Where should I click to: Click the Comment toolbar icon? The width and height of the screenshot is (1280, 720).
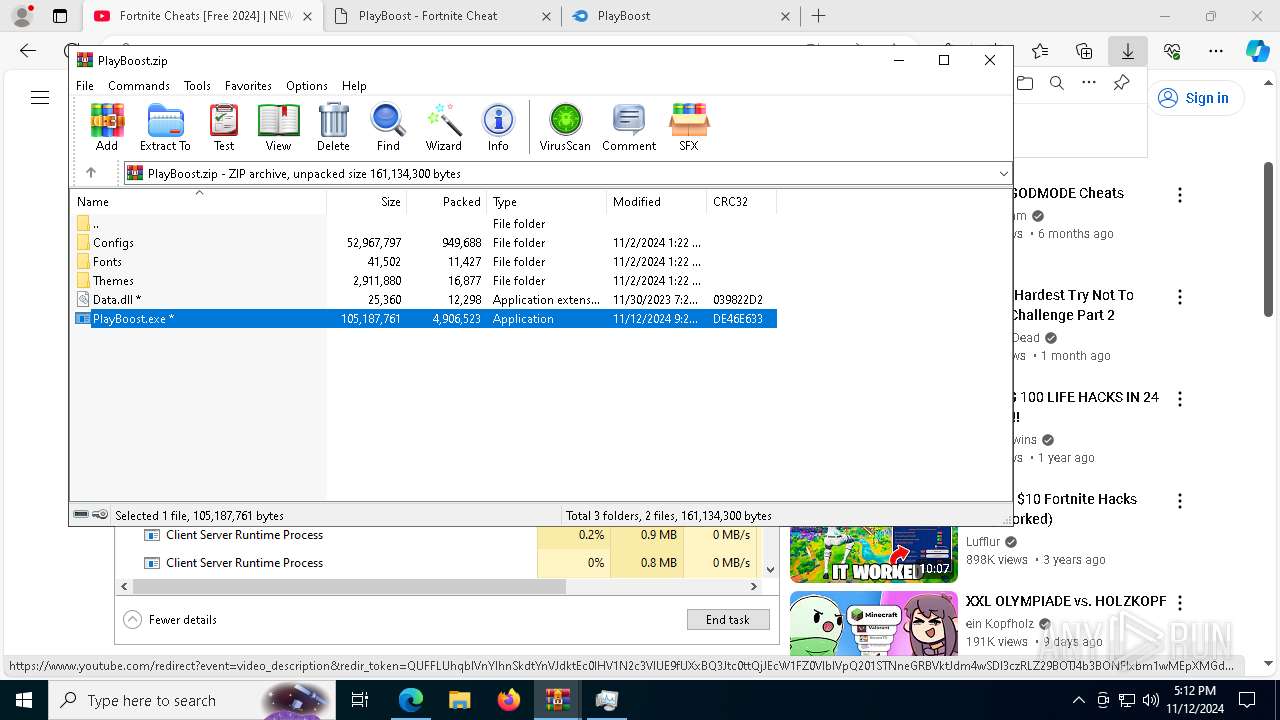click(629, 127)
